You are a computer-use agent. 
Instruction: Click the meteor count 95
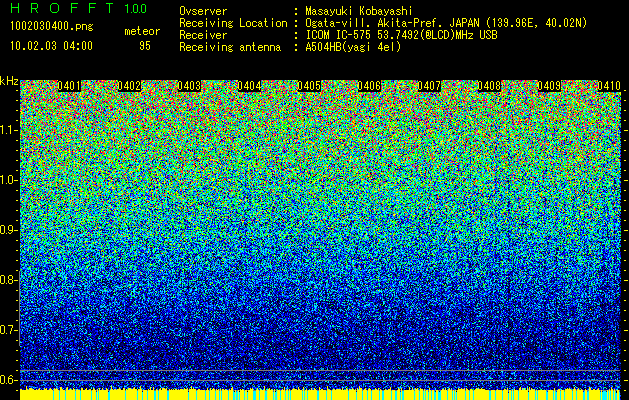145,46
